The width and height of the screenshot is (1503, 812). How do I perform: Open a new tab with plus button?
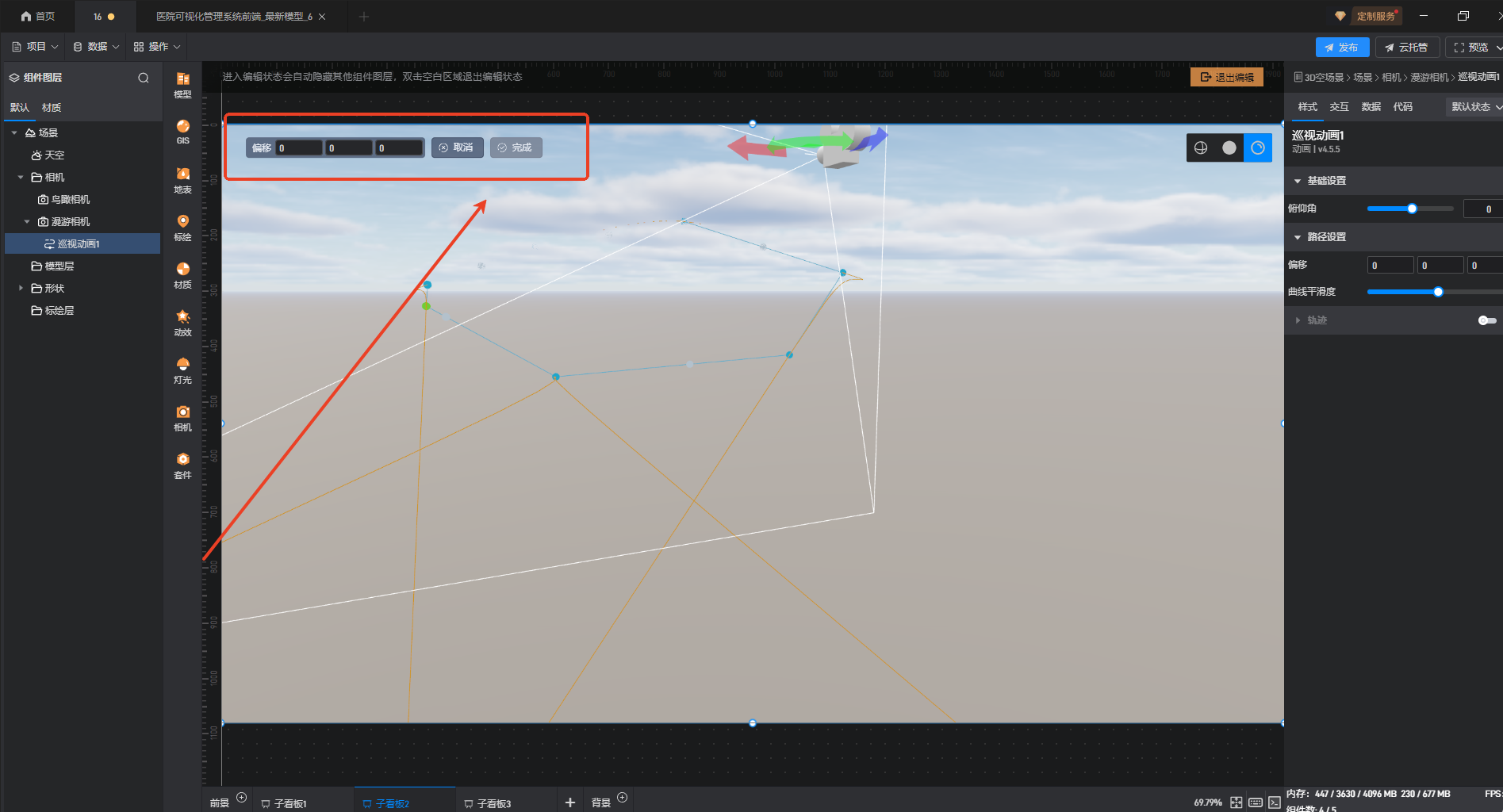(x=364, y=16)
